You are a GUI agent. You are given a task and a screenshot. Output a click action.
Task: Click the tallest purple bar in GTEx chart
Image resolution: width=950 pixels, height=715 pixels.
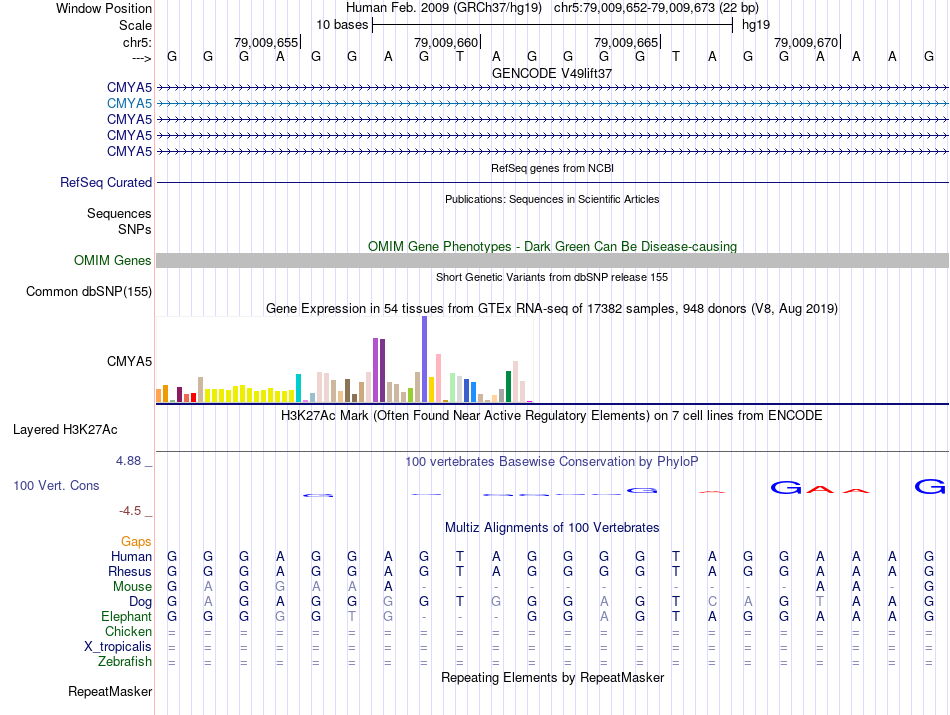point(424,359)
